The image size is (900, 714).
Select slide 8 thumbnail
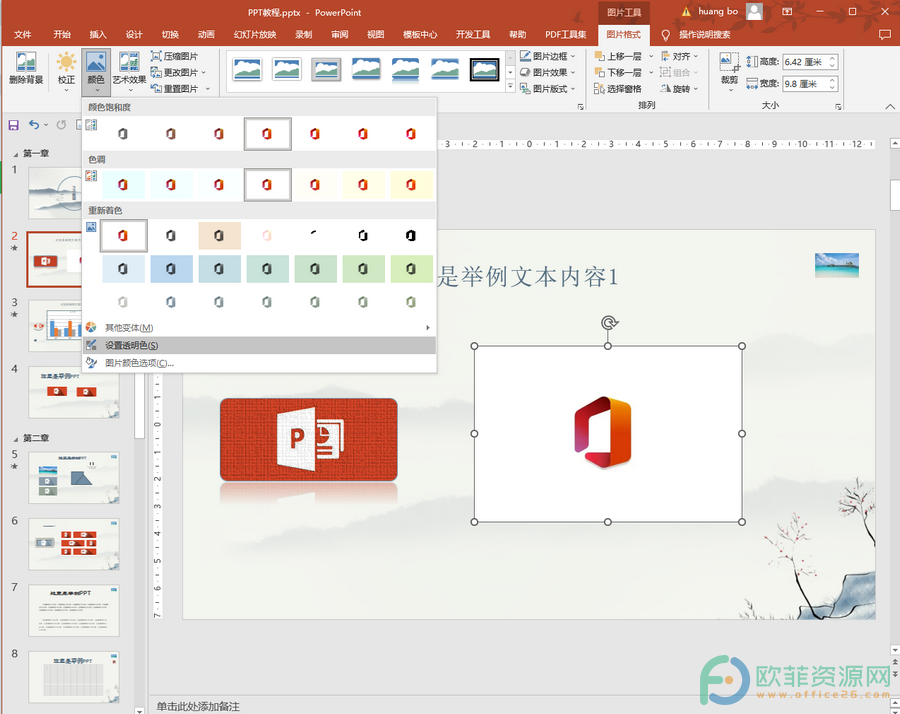[74, 677]
